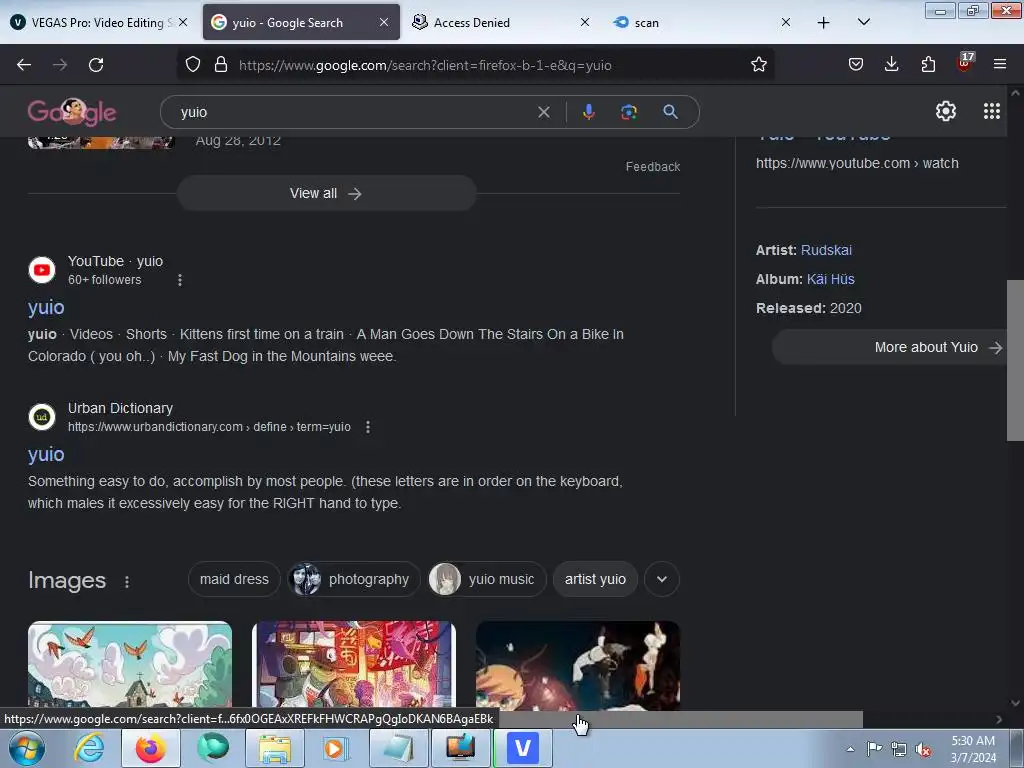Open Google quick settings gear
The height and width of the screenshot is (768, 1024).
coord(946,112)
